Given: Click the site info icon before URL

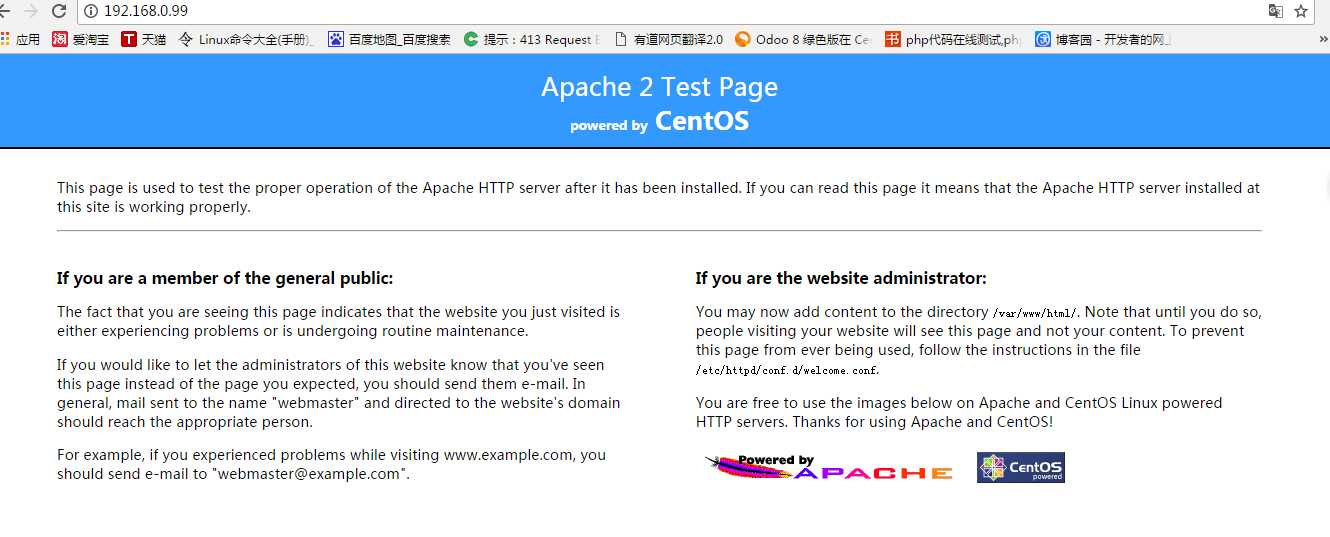Looking at the screenshot, I should tap(90, 11).
